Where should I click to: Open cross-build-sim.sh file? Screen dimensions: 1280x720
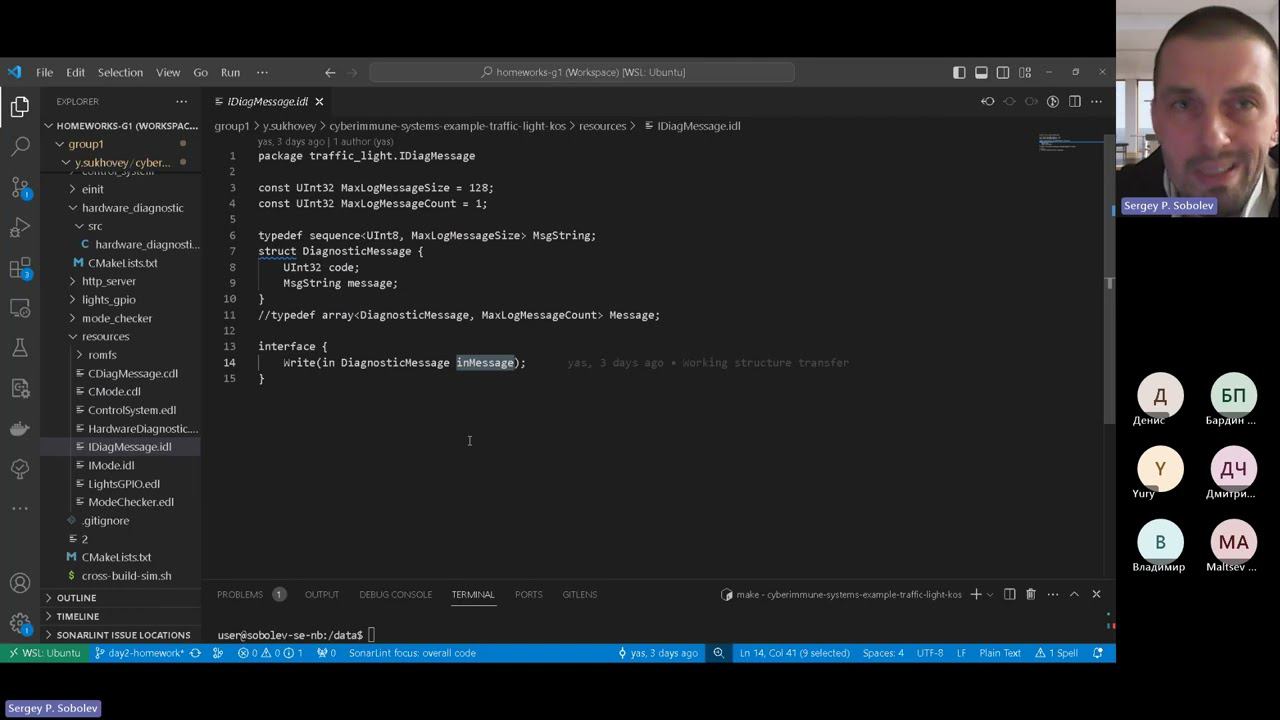coord(120,575)
